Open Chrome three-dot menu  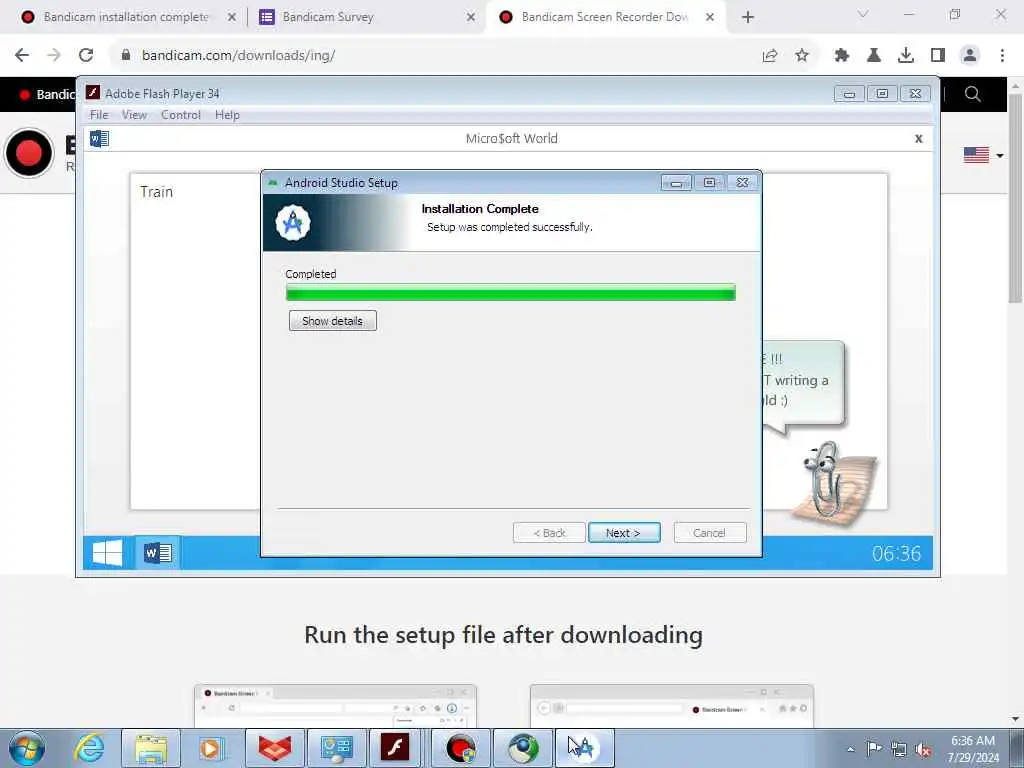click(1002, 56)
